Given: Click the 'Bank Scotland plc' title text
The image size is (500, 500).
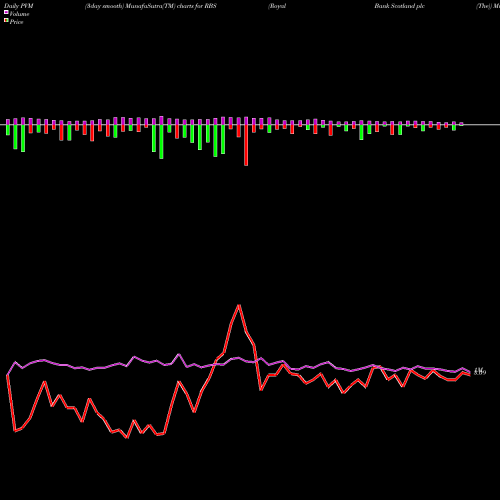Looking at the screenshot, I should pos(399,6).
